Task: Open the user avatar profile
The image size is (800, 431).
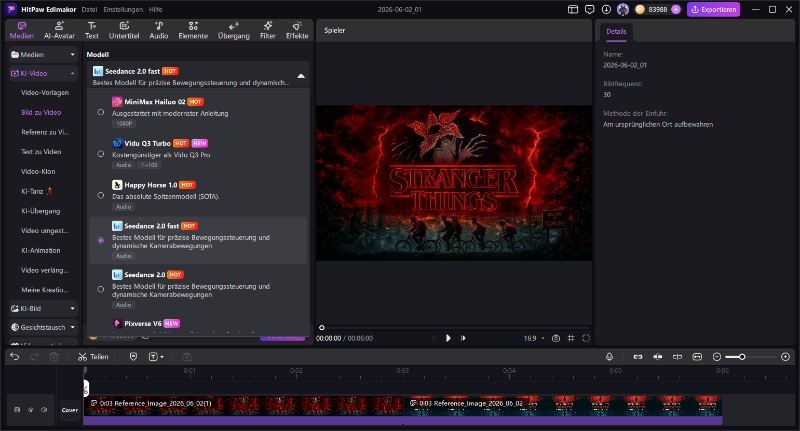Action: (622, 9)
